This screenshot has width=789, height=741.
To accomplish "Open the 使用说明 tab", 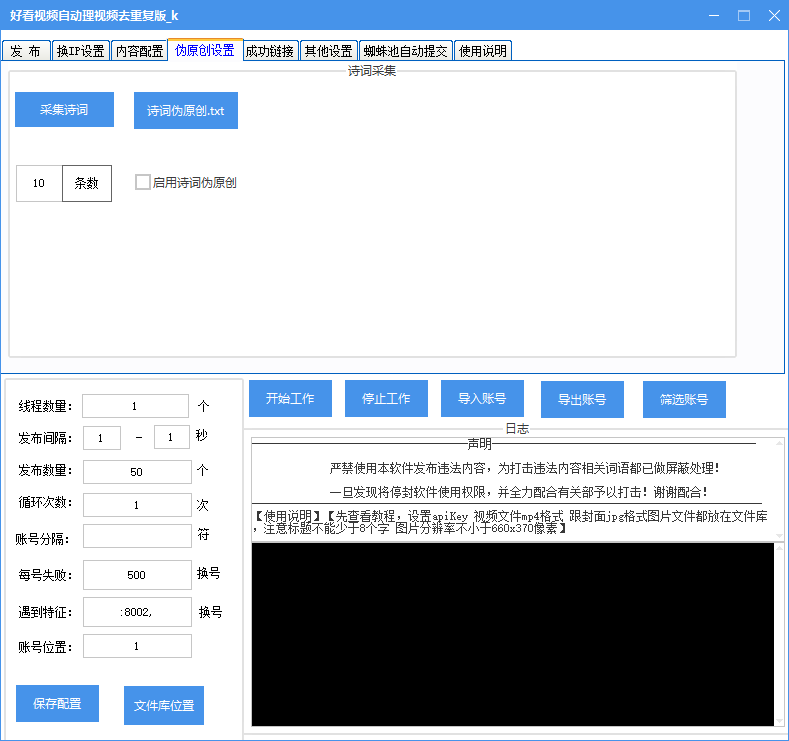I will tap(483, 51).
